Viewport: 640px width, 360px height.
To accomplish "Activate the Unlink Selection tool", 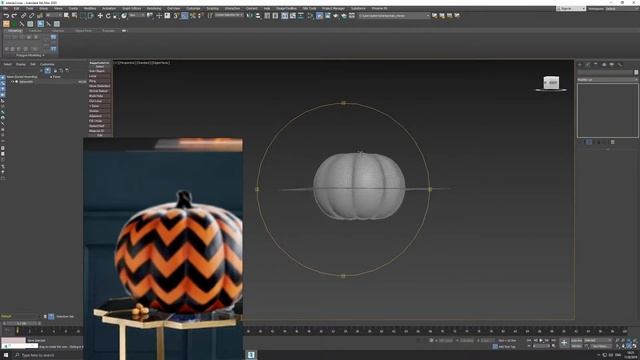I will point(31,16).
